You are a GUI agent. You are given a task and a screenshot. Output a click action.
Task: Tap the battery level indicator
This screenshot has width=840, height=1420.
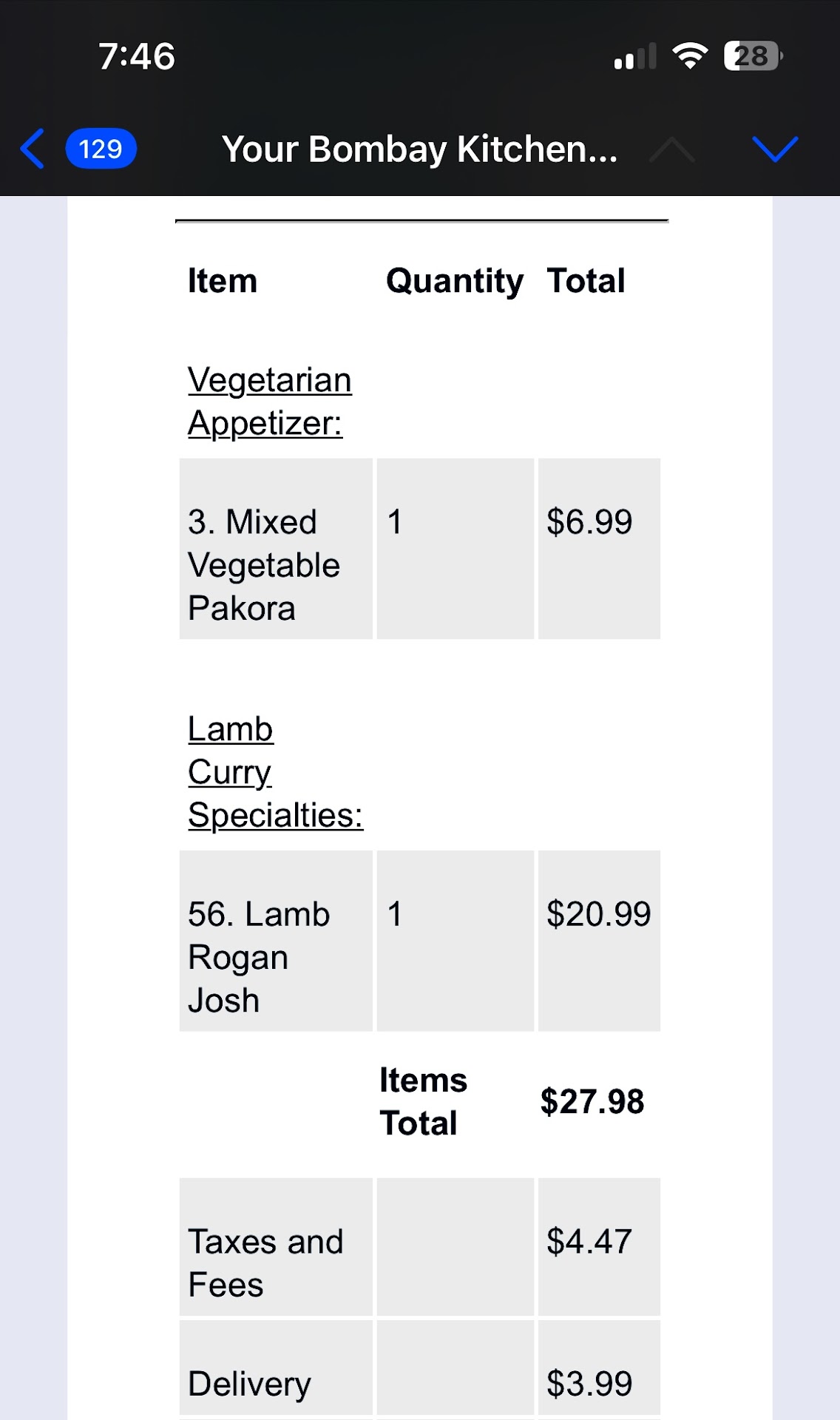(x=753, y=56)
